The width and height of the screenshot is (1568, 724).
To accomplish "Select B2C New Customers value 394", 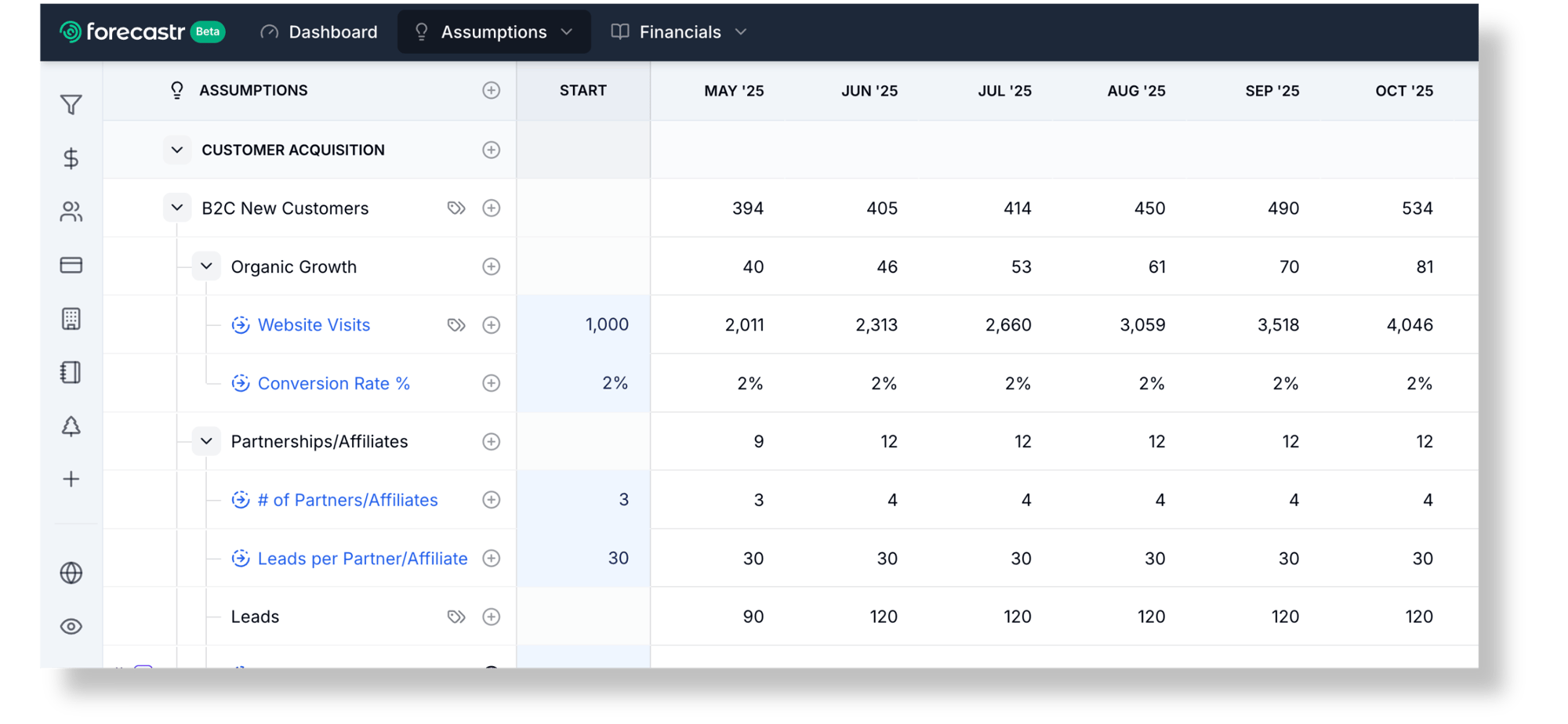I will (748, 208).
